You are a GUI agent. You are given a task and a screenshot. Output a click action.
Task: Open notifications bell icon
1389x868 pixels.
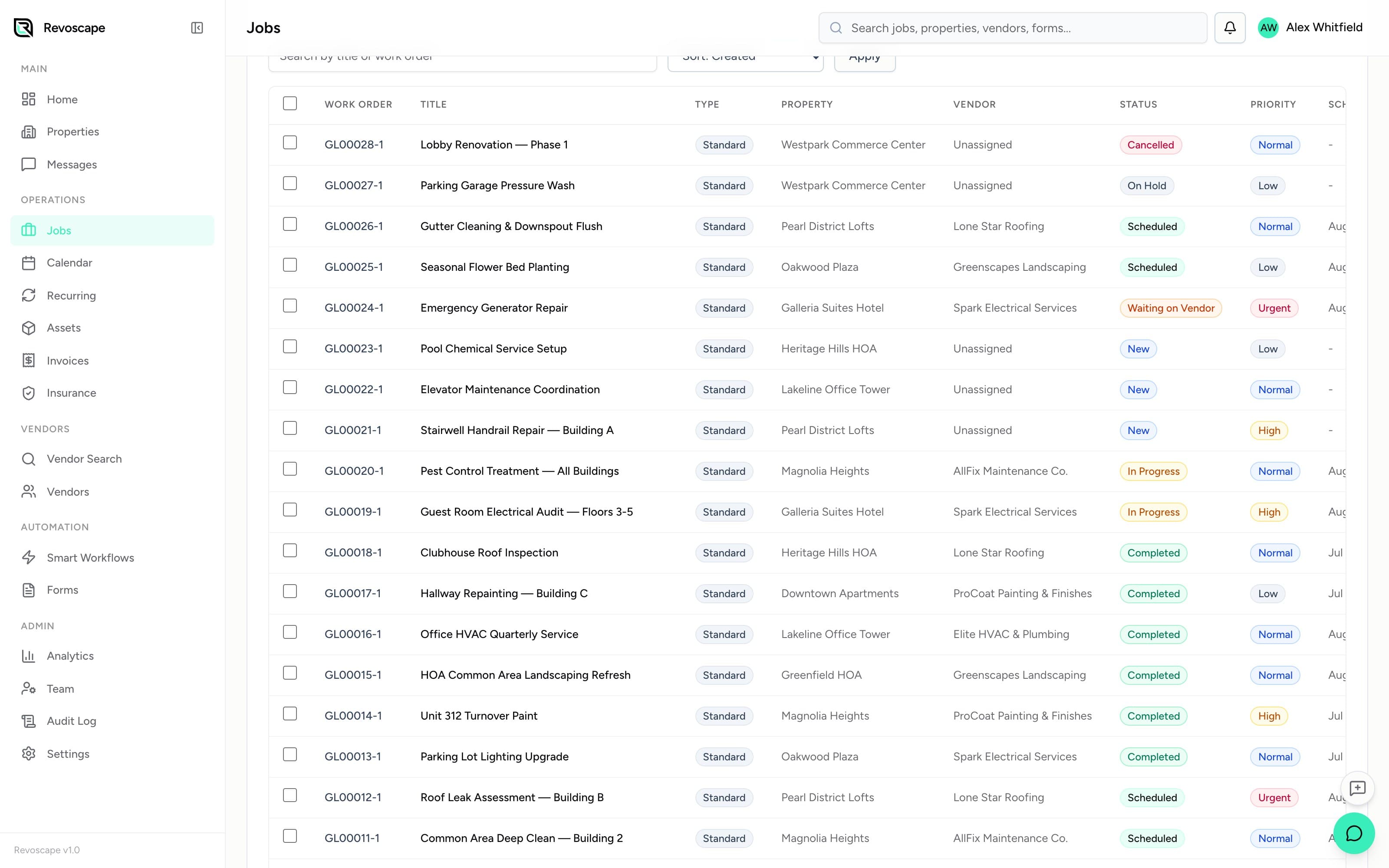pos(1229,27)
